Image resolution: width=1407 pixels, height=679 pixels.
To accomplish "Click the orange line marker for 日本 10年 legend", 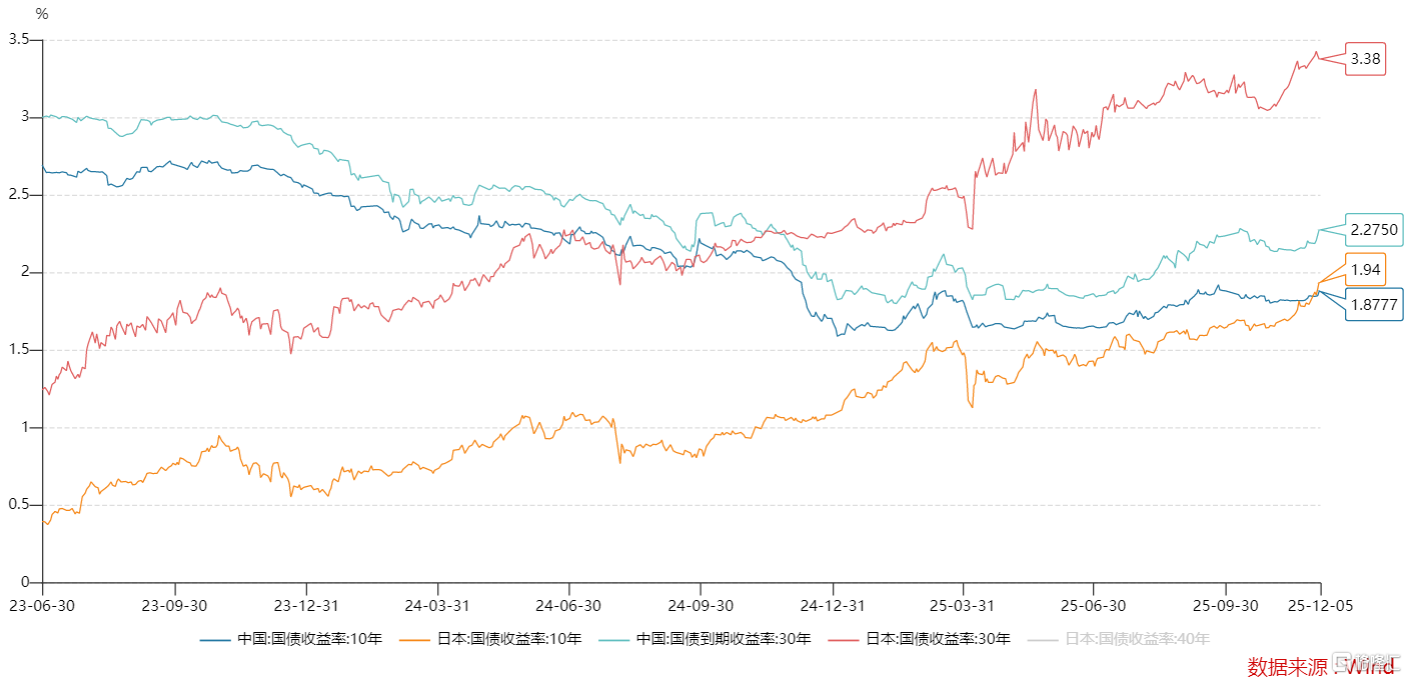I will coord(415,638).
